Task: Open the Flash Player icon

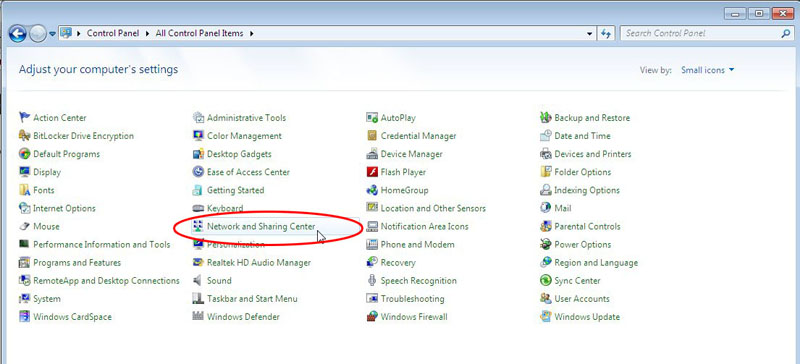Action: point(372,172)
